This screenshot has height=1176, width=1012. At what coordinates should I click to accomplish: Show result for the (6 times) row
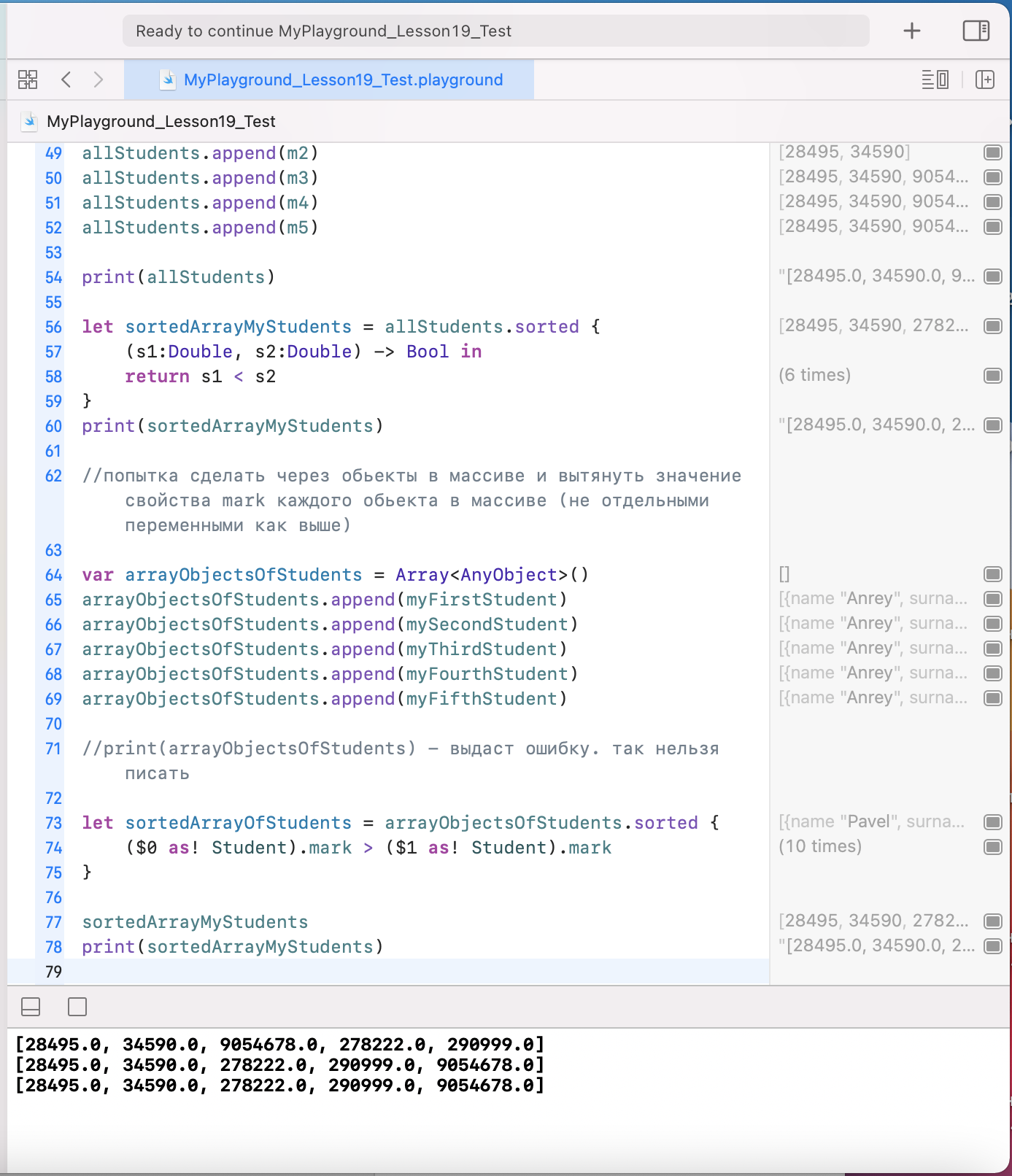[993, 375]
